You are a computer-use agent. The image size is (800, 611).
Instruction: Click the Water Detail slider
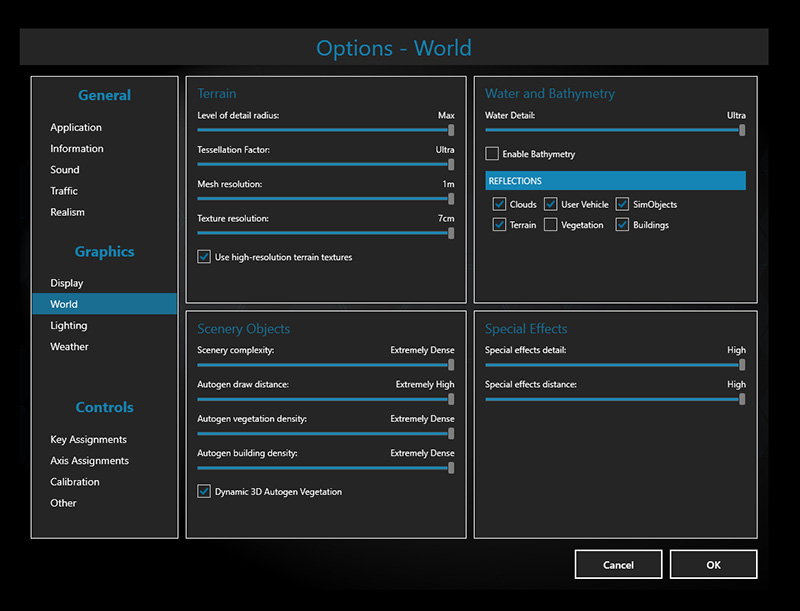tap(615, 130)
